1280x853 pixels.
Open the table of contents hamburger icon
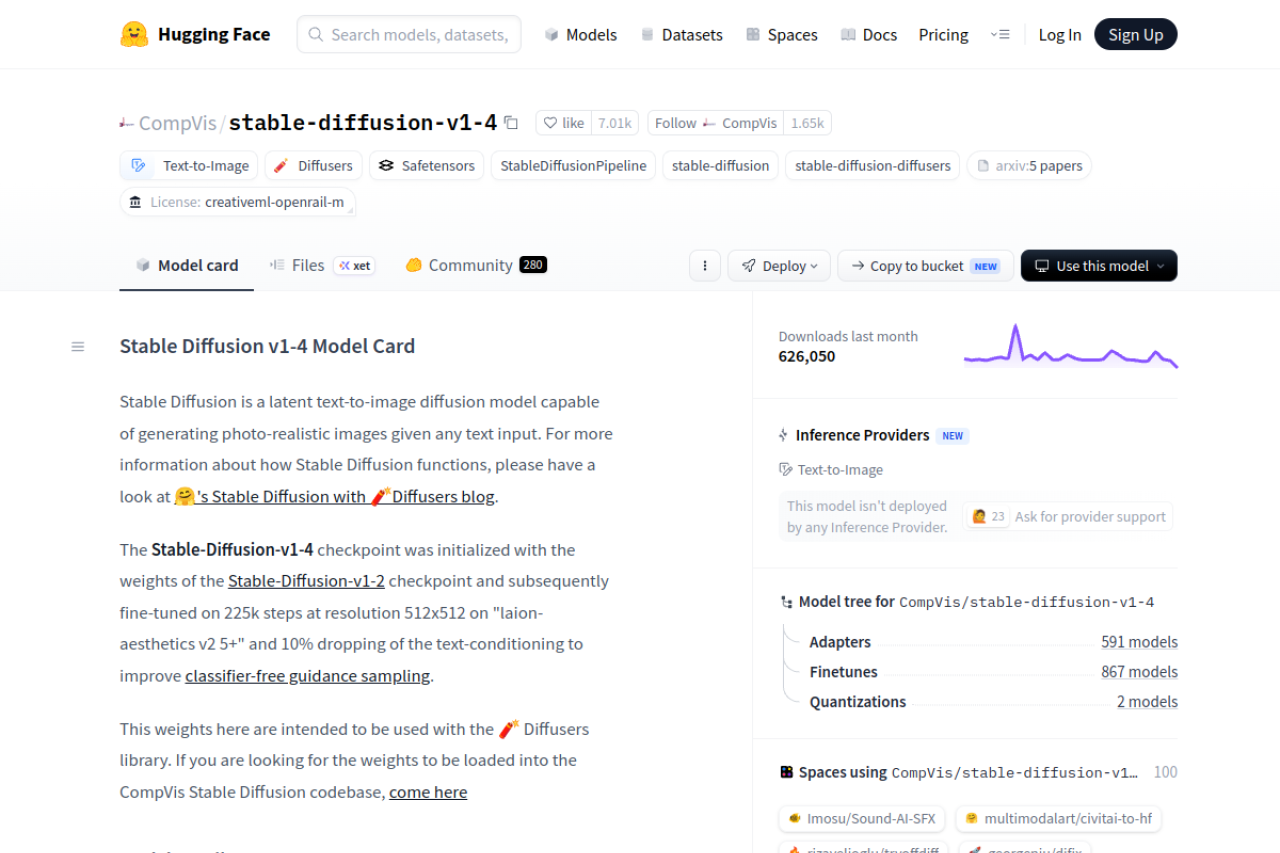pyautogui.click(x=78, y=347)
